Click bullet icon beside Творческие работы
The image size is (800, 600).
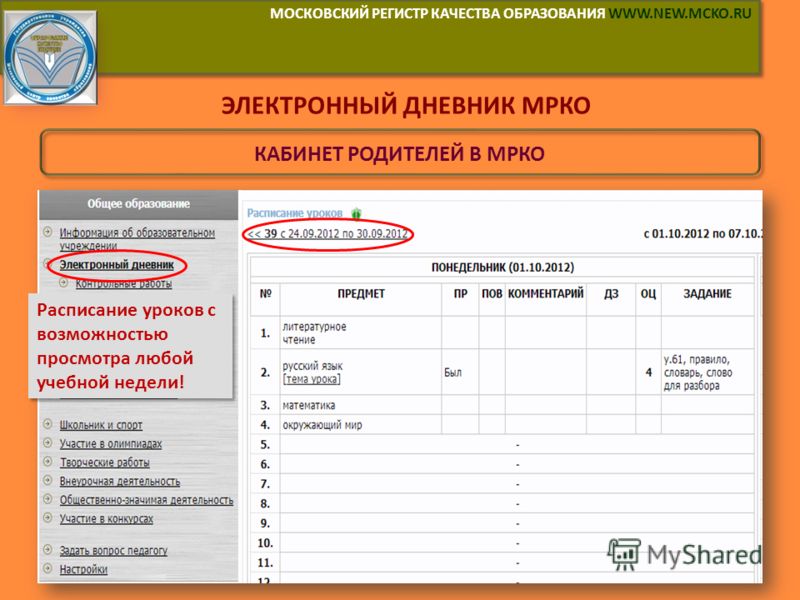coord(47,462)
